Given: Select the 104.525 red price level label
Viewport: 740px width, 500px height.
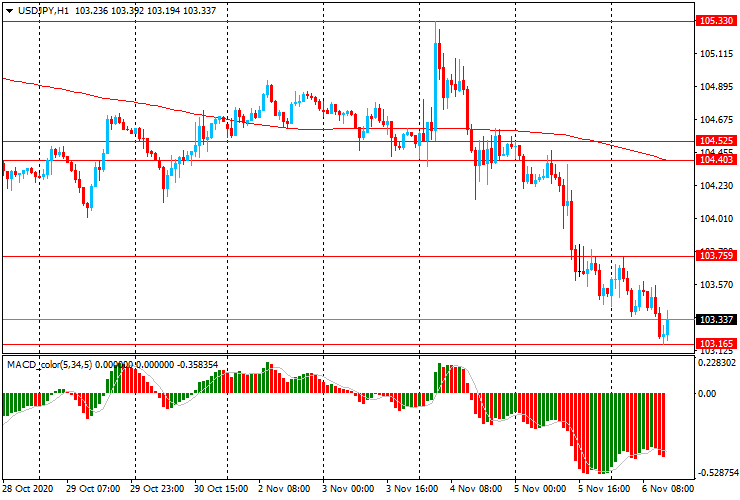Looking at the screenshot, I should [x=716, y=141].
